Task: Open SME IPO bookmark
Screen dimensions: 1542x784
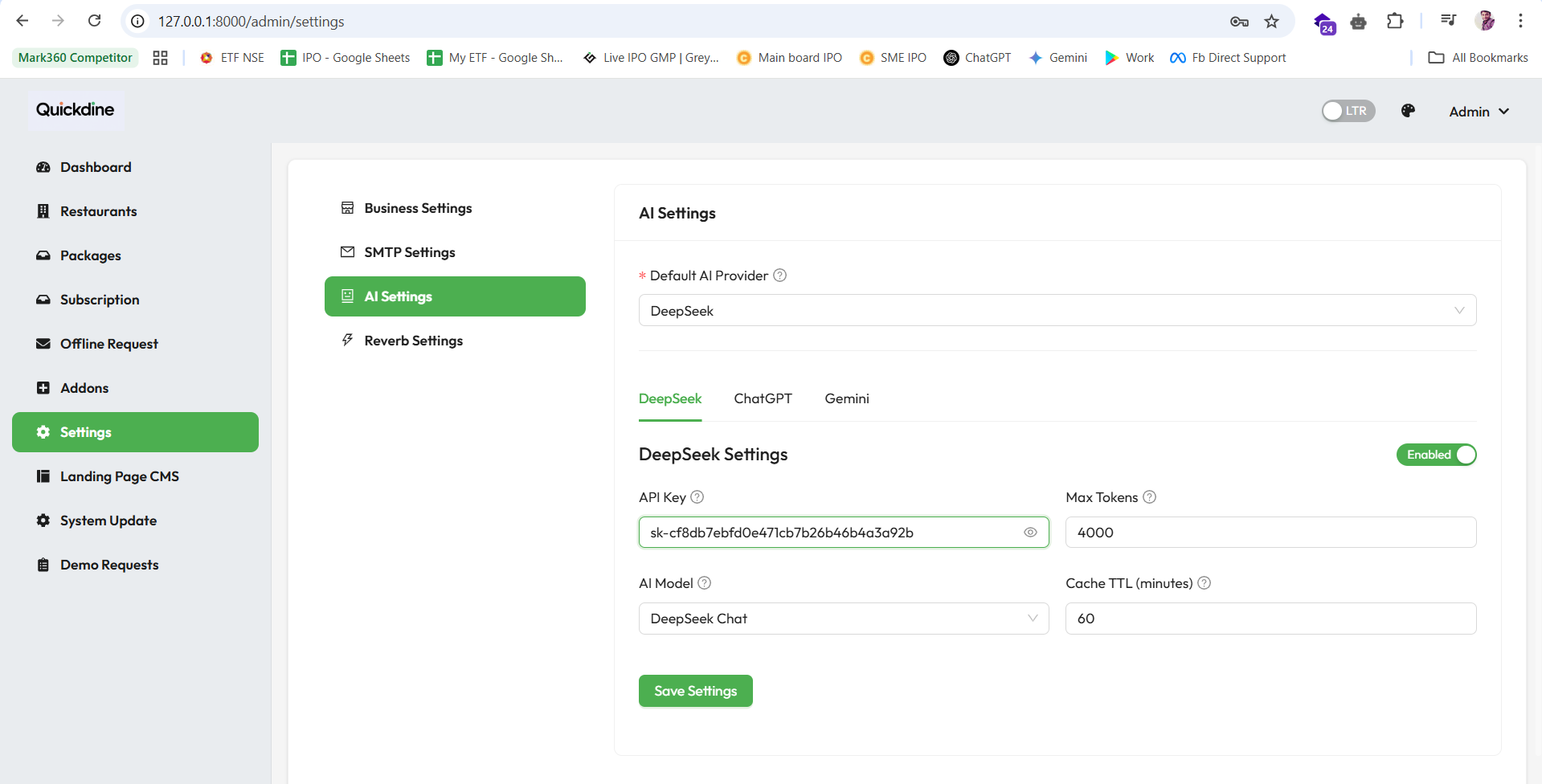Action: point(894,58)
